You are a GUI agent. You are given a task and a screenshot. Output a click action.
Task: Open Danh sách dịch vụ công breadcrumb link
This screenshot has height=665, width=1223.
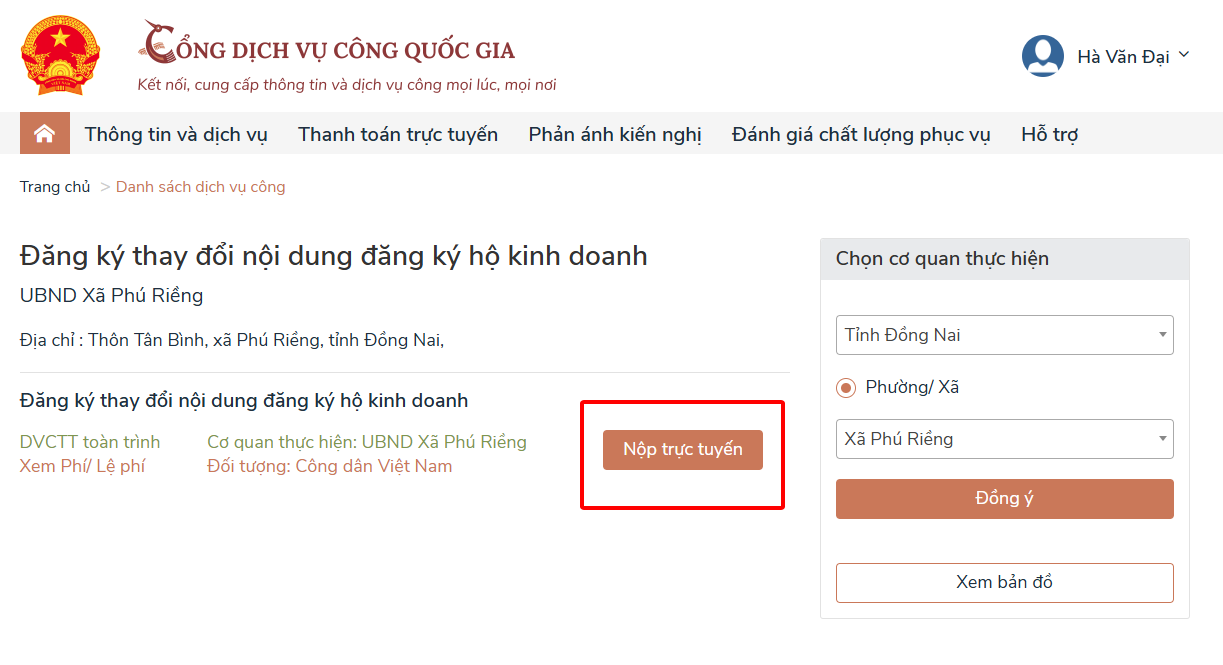click(x=199, y=187)
